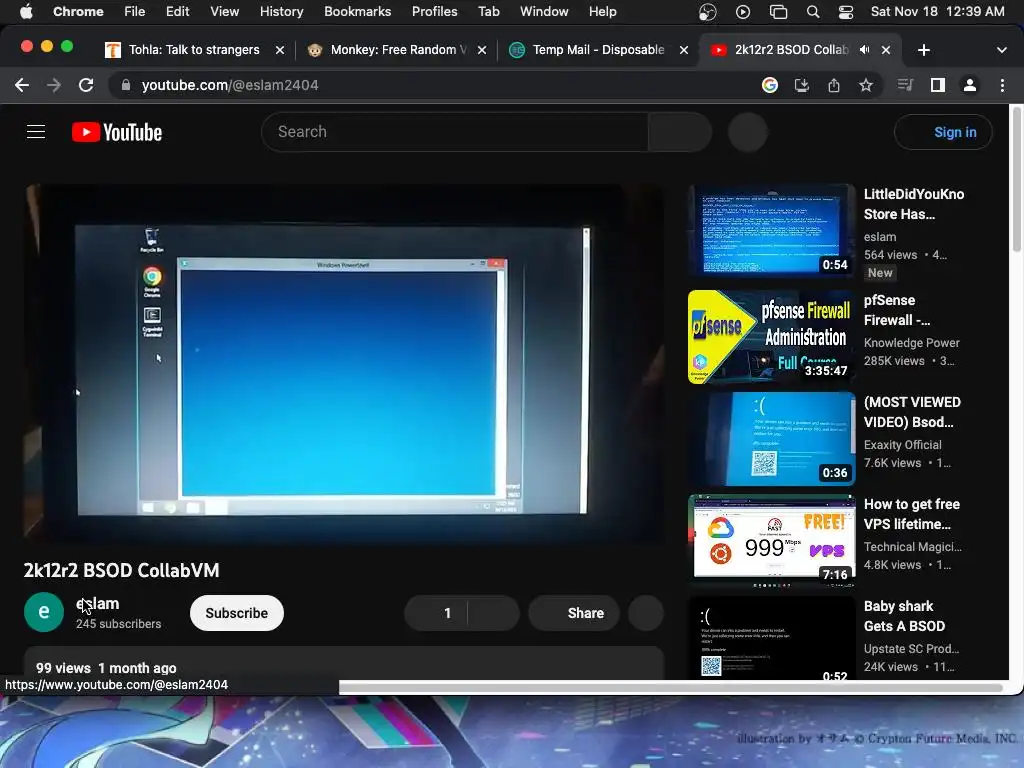Viewport: 1024px width, 768px height.
Task: Open How to get free VPS thumbnail
Action: click(x=771, y=541)
